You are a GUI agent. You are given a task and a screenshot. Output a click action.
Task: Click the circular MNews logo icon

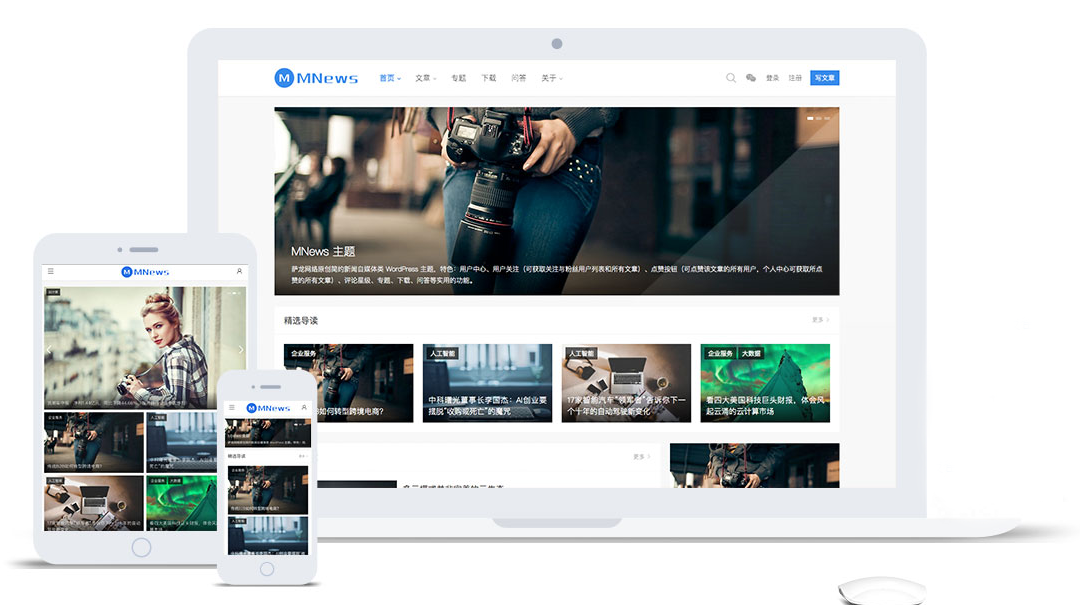283,78
